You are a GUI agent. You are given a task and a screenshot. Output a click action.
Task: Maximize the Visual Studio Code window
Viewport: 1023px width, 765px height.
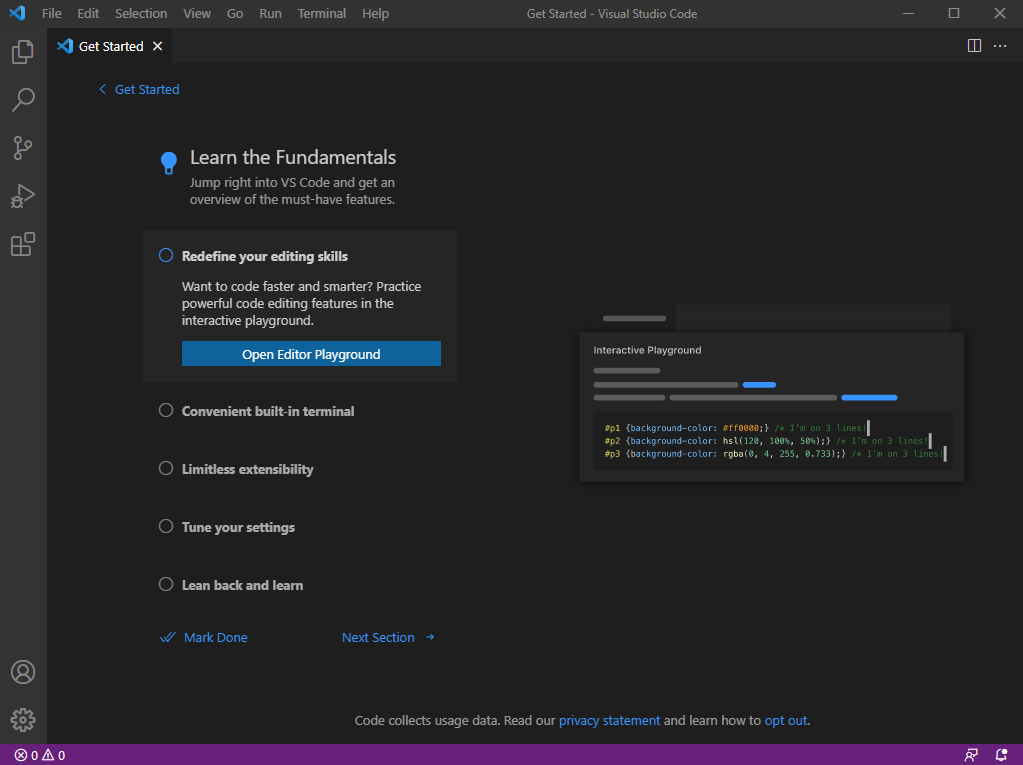coord(954,13)
